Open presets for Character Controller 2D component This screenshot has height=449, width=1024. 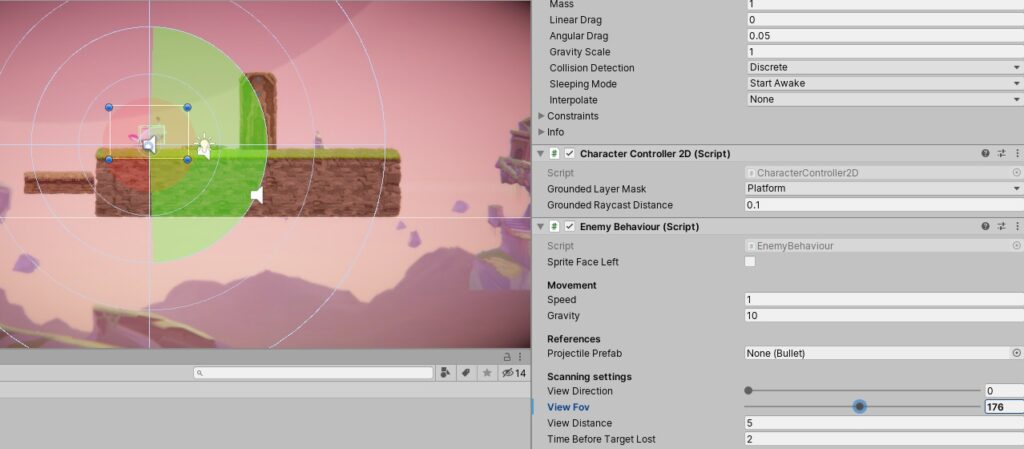click(x=1001, y=153)
